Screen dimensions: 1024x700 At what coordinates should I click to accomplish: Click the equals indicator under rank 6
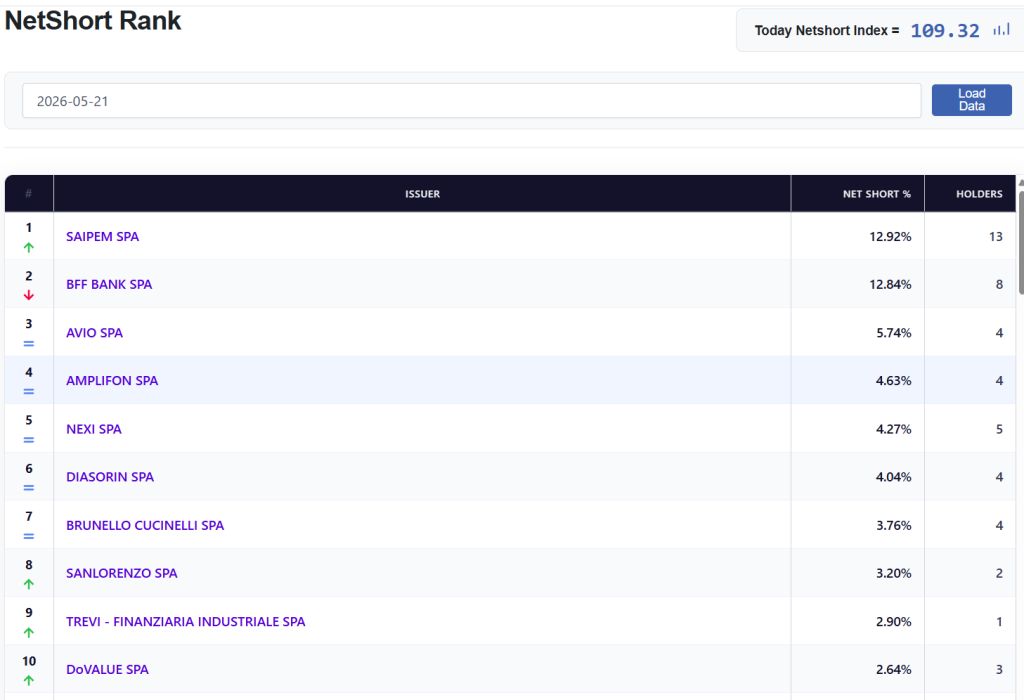29,488
